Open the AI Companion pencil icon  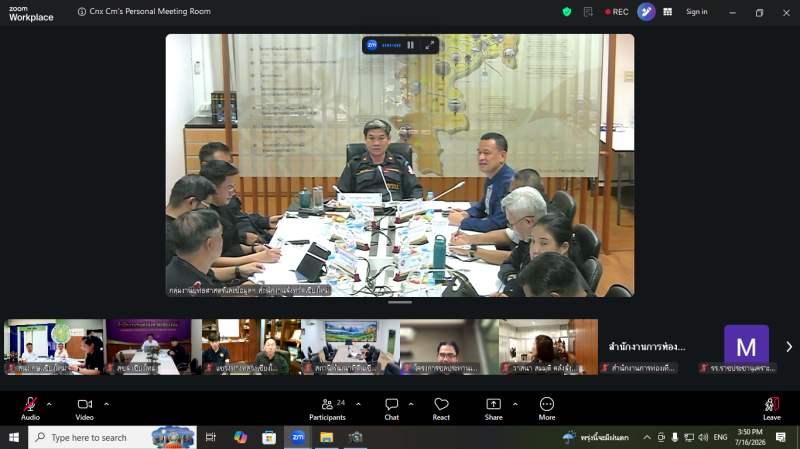[x=646, y=12]
